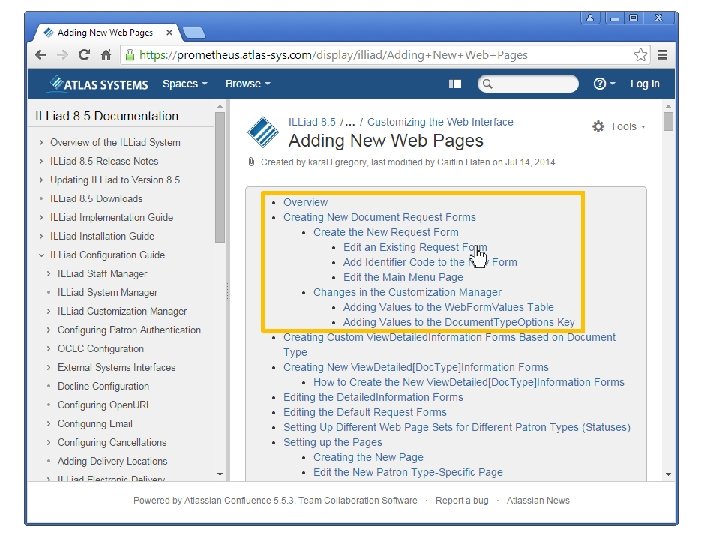
Task: Reload the page with refresh icon
Action: click(x=84, y=55)
